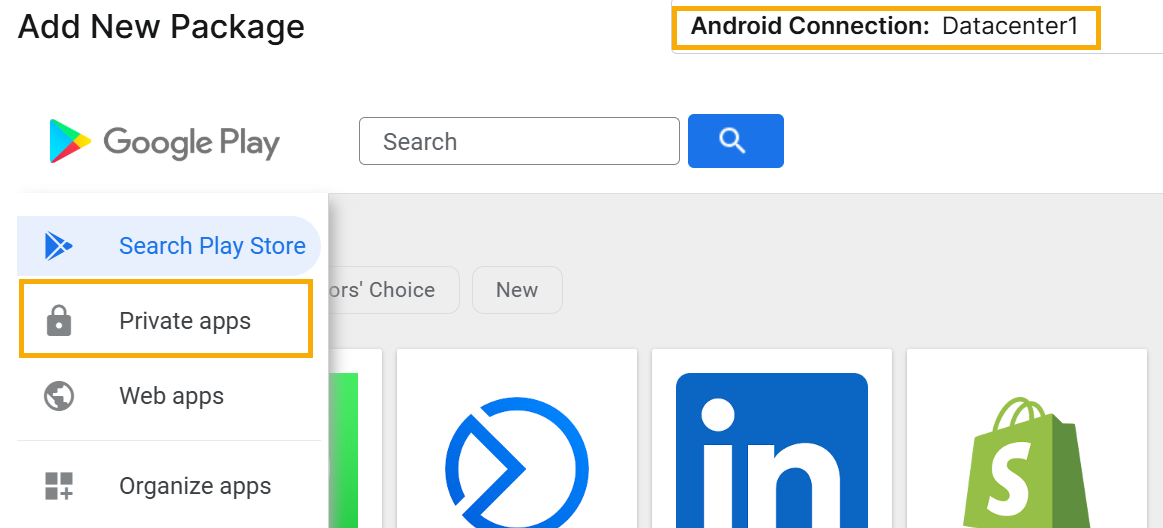The image size is (1163, 528).
Task: Click the Organize apps grid-plus icon
Action: tap(59, 487)
